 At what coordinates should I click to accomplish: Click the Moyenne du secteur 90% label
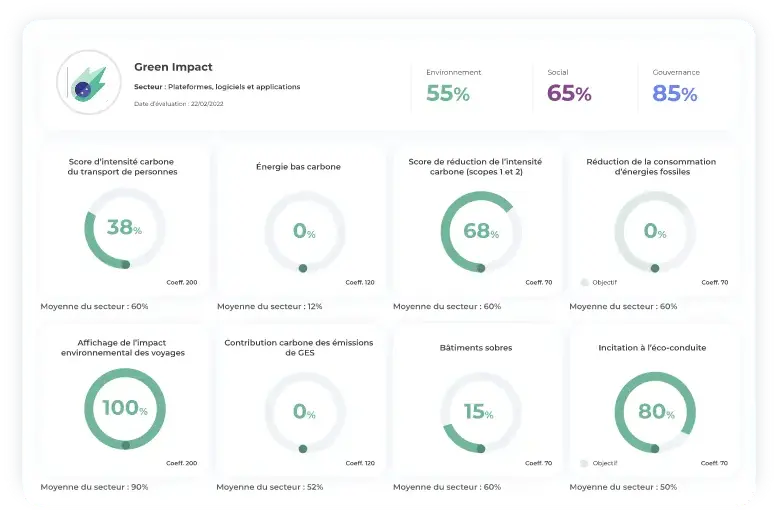pos(94,487)
